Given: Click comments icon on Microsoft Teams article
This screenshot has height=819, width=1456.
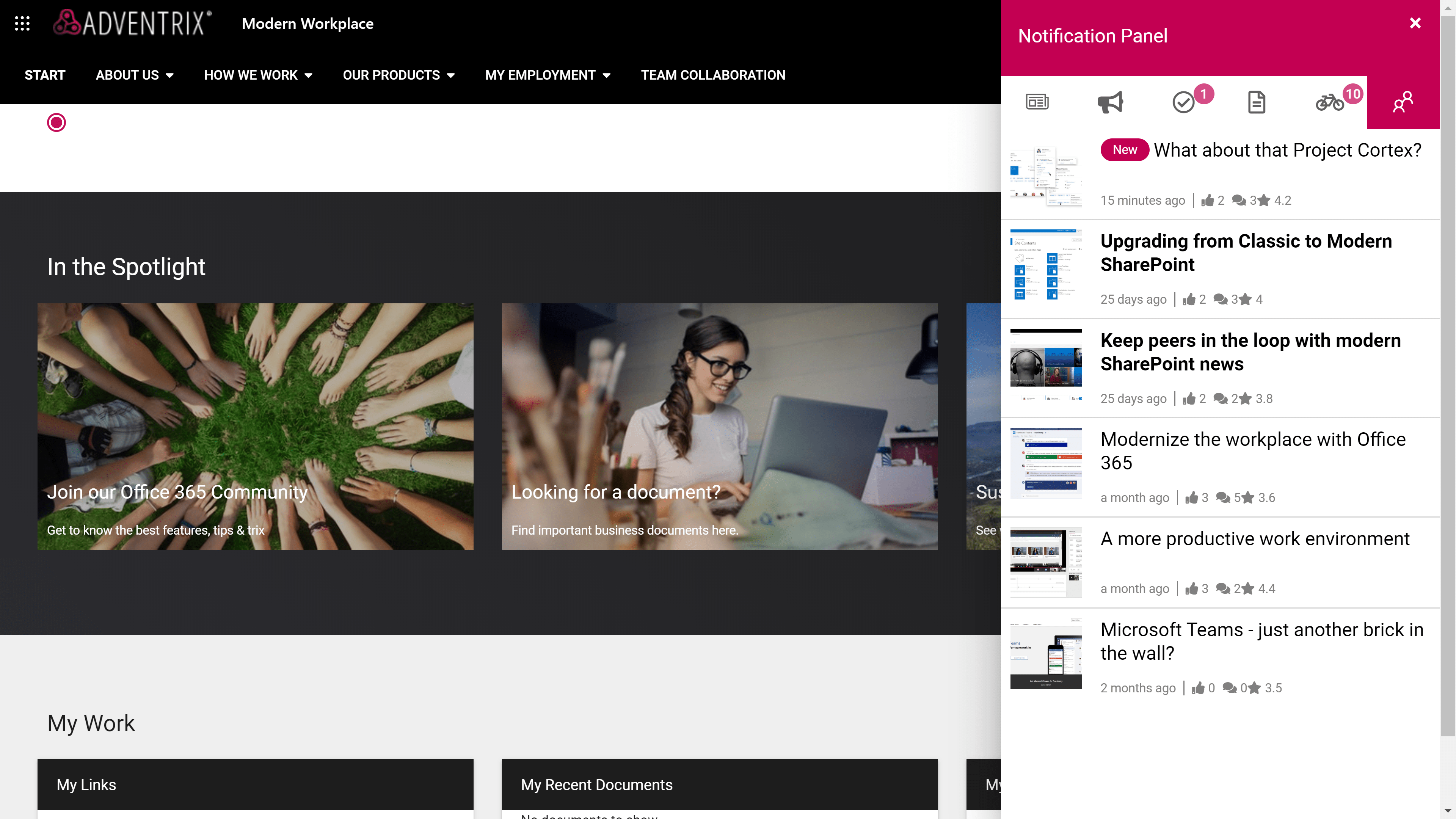Looking at the screenshot, I should click(x=1229, y=688).
